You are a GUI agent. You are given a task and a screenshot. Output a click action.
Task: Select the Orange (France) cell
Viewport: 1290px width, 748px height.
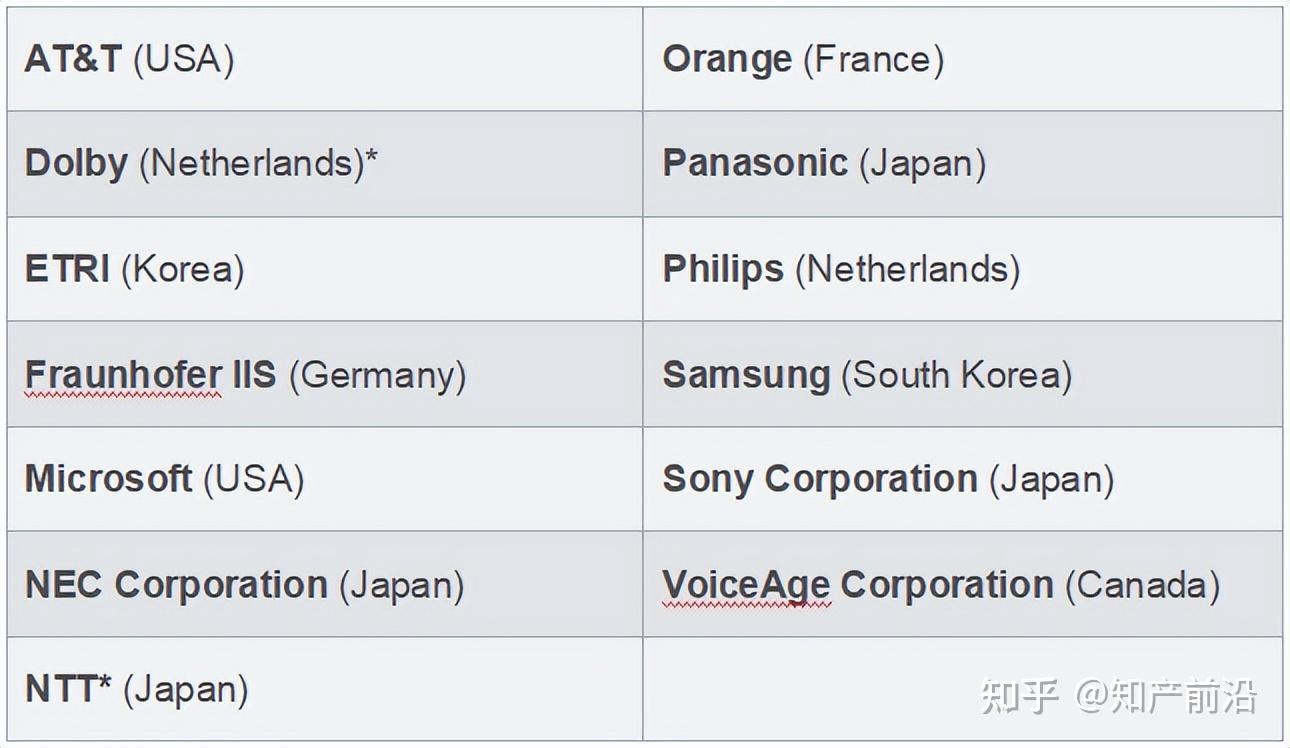[x=962, y=59]
